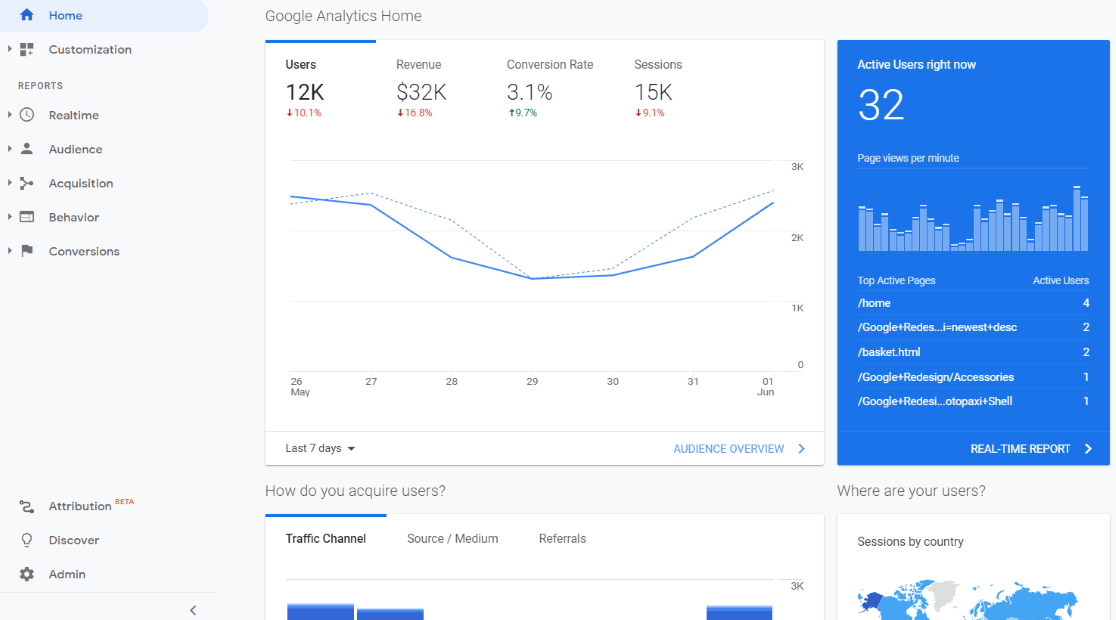Open the AUDIENCE OVERVIEW link
This screenshot has height=620, width=1116.
(x=731, y=448)
